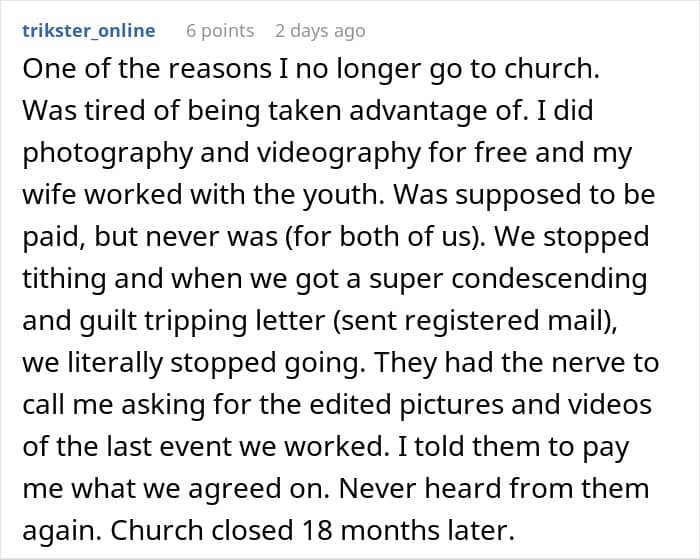Click the phrase Never heard from them

494,488
